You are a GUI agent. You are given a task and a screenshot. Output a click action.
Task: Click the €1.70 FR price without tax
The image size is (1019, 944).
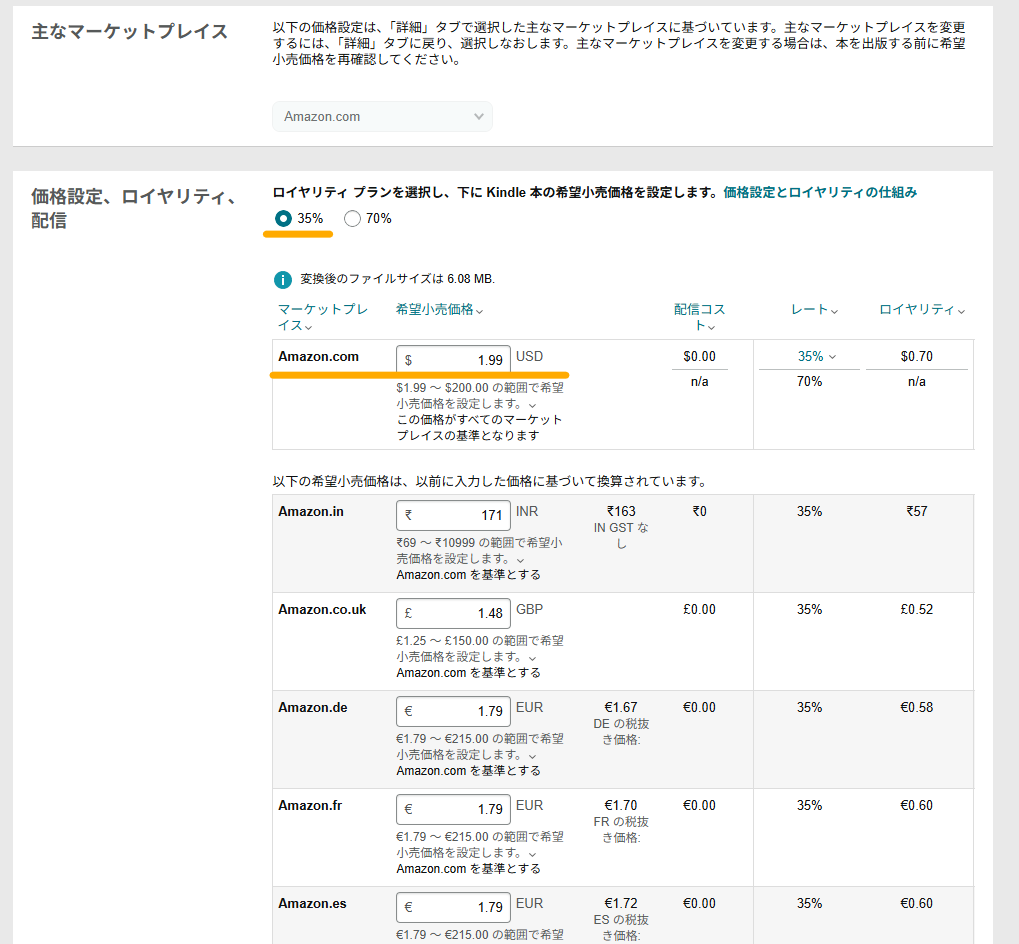[621, 806]
